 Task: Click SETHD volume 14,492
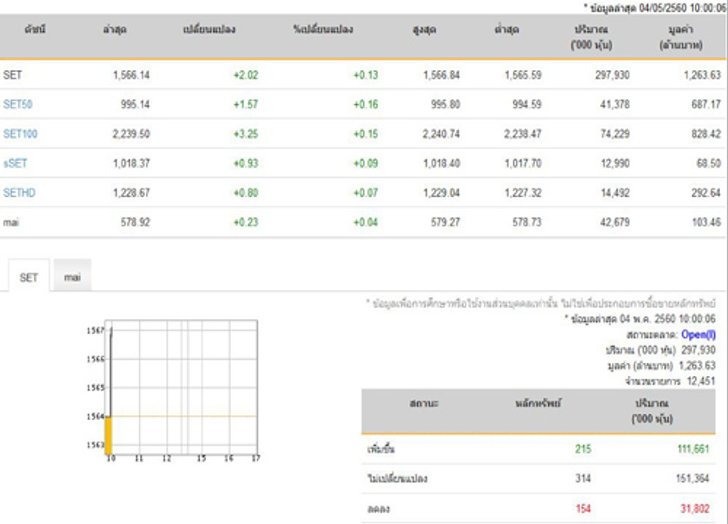tap(615, 193)
